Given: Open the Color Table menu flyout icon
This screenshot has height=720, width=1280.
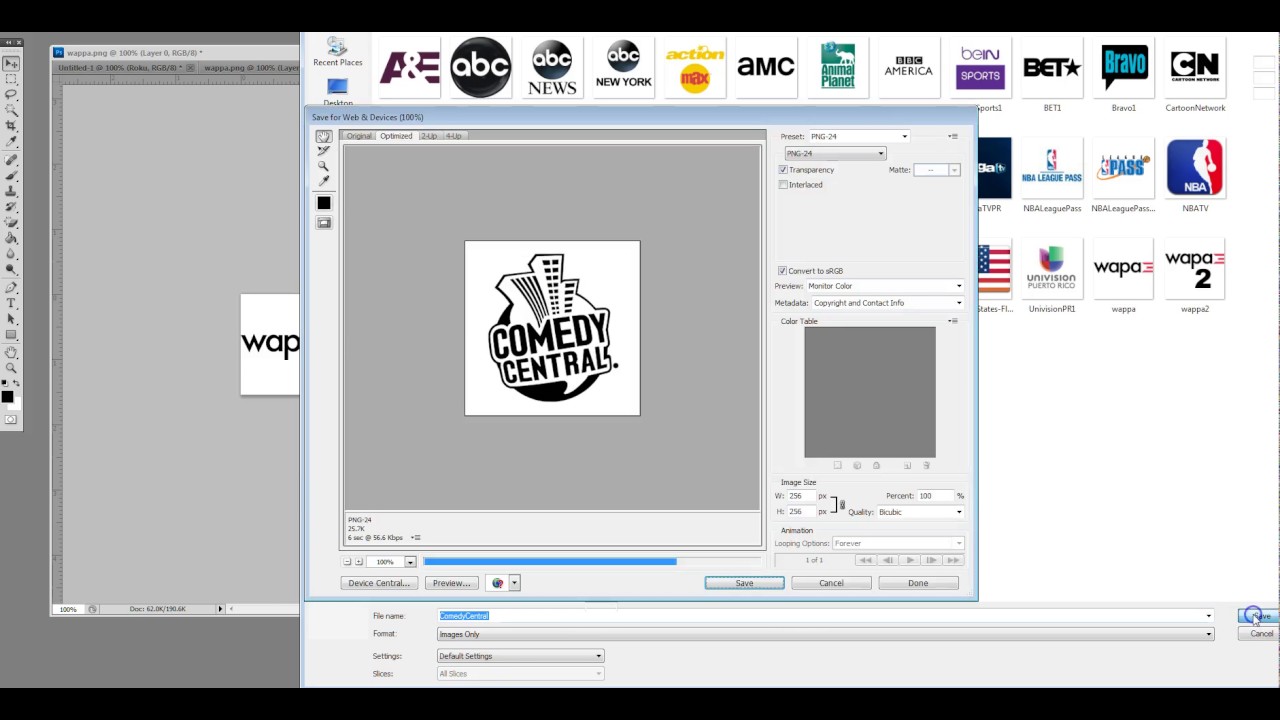Looking at the screenshot, I should [x=953, y=321].
